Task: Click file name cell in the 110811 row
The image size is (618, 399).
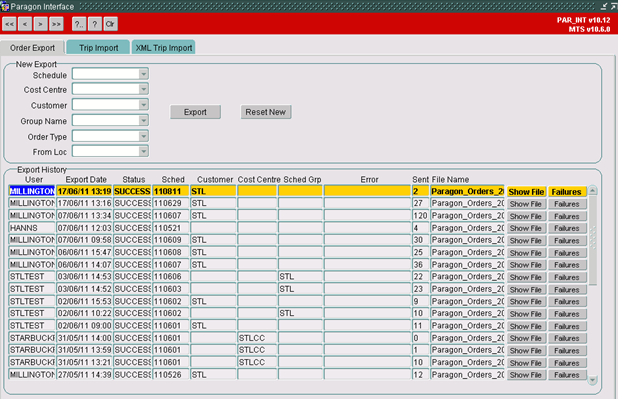Action: pyautogui.click(x=467, y=191)
